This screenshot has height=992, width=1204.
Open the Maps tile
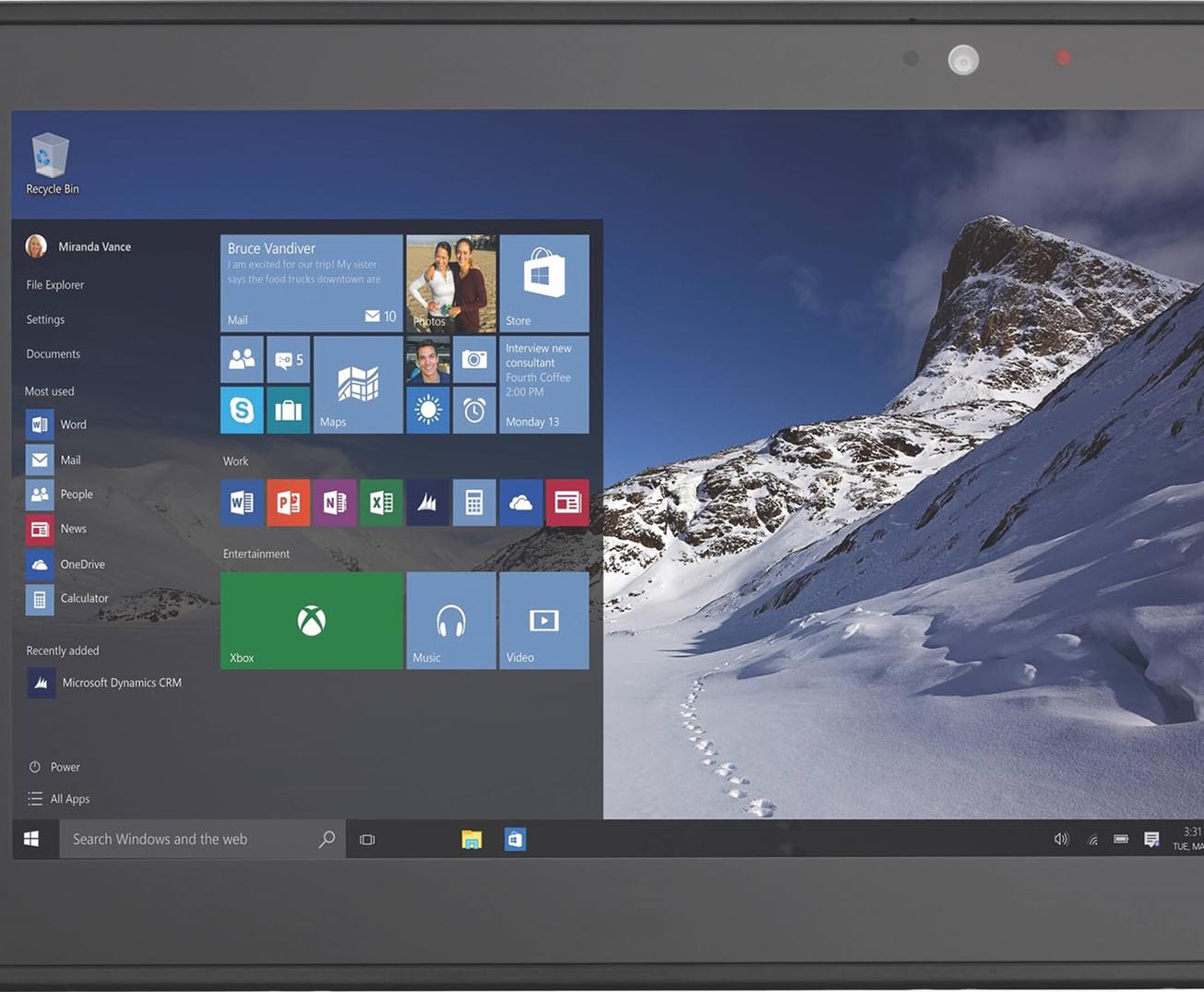[x=358, y=385]
